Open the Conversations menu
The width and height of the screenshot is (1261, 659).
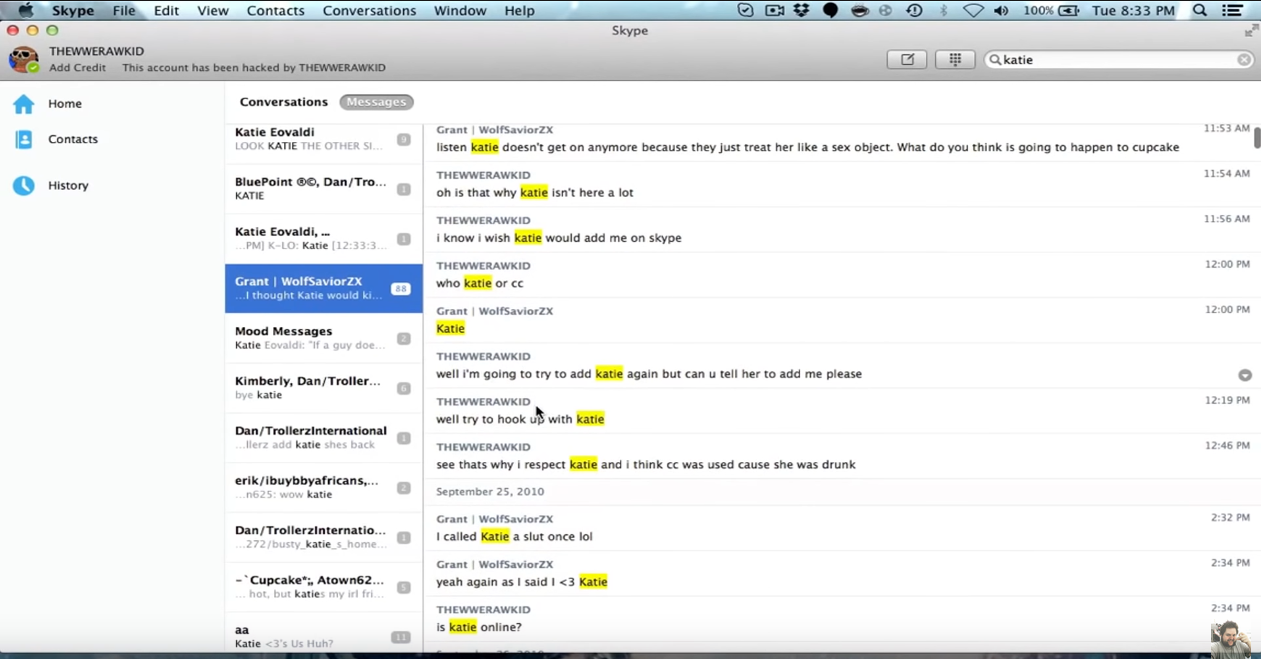point(369,10)
